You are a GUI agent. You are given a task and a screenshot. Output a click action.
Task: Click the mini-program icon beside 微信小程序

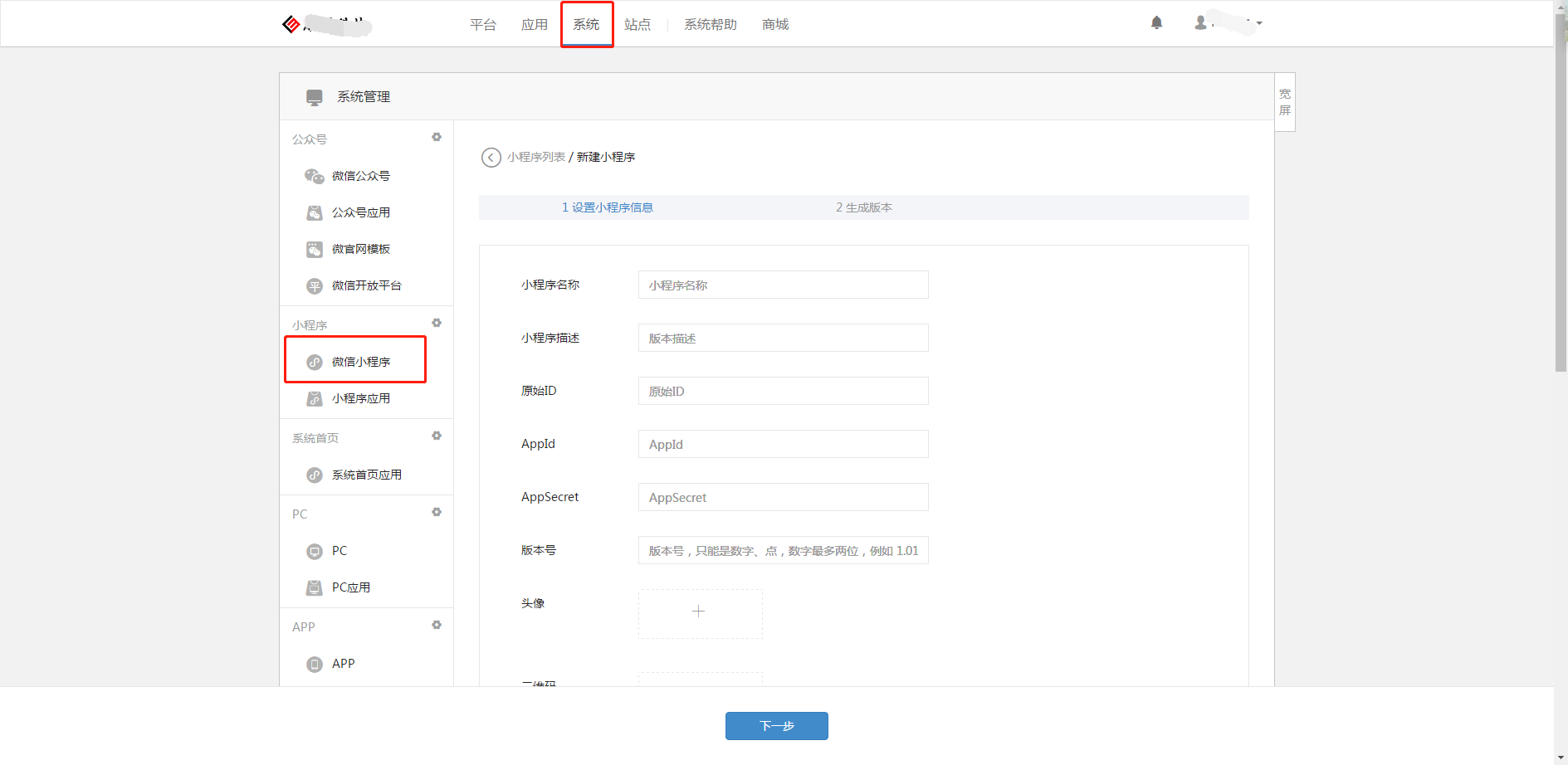(x=315, y=362)
